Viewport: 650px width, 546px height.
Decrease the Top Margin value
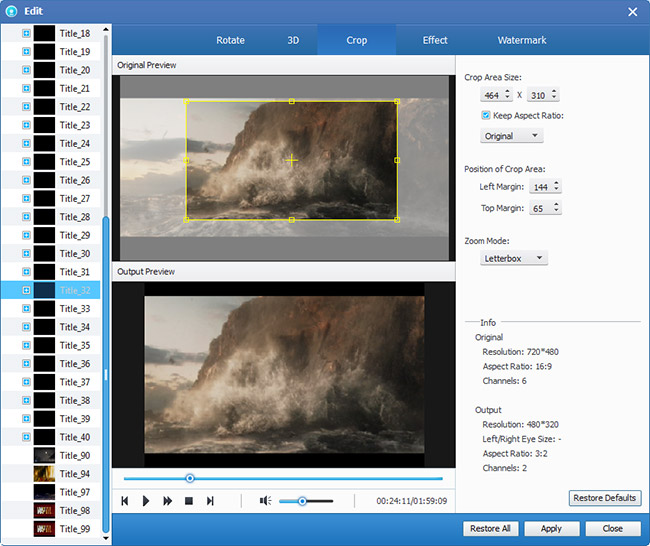[556, 211]
